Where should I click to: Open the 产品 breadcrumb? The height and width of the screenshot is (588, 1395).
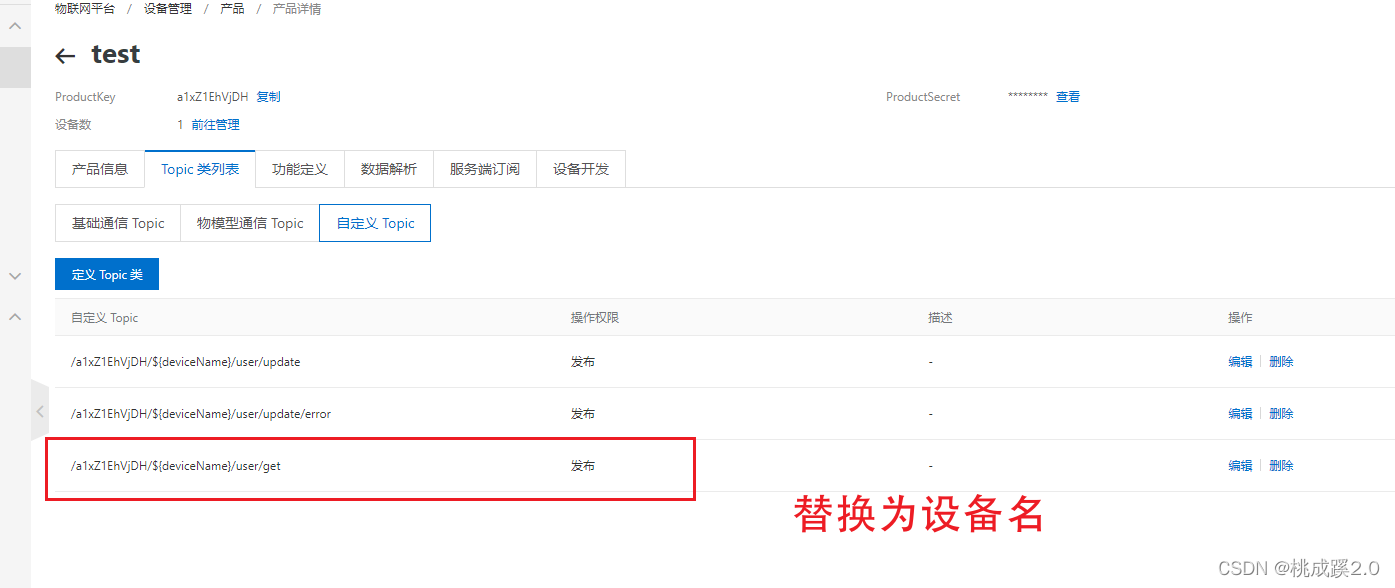click(x=232, y=9)
